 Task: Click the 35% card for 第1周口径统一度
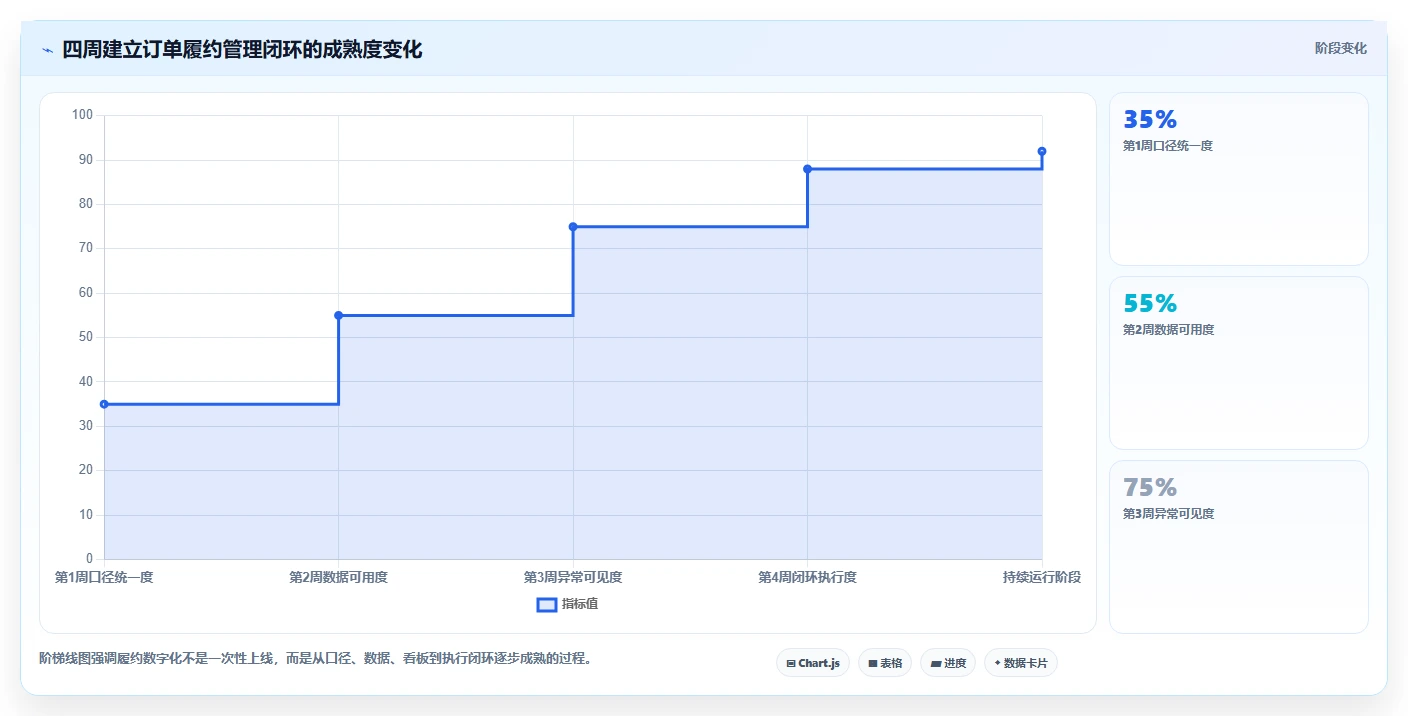tap(1238, 179)
